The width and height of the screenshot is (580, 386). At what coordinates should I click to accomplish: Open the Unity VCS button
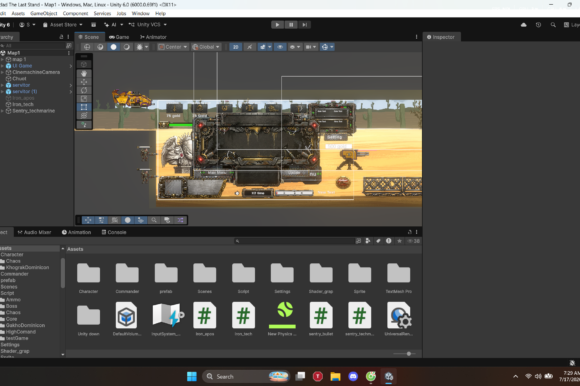148,25
